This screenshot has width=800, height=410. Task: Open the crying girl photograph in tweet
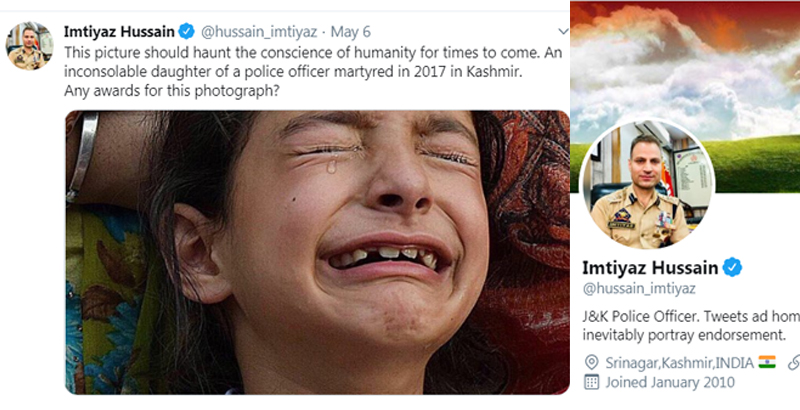click(317, 252)
